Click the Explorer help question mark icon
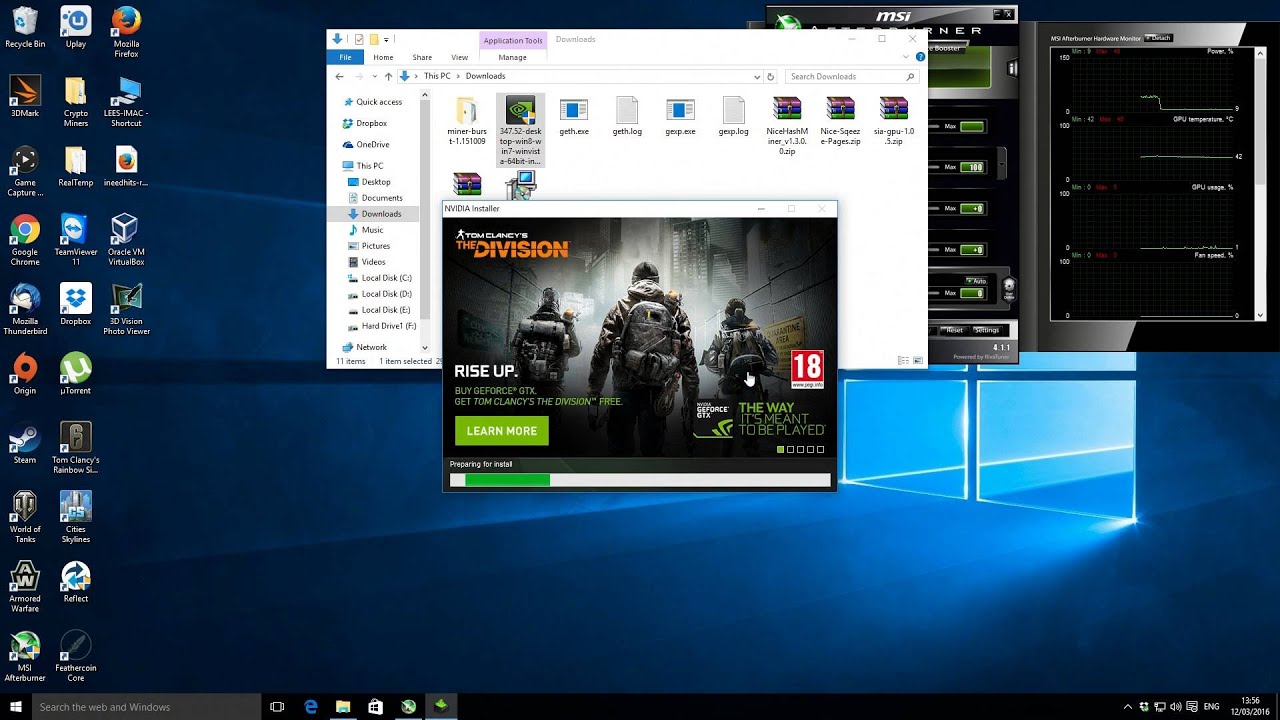 920,57
